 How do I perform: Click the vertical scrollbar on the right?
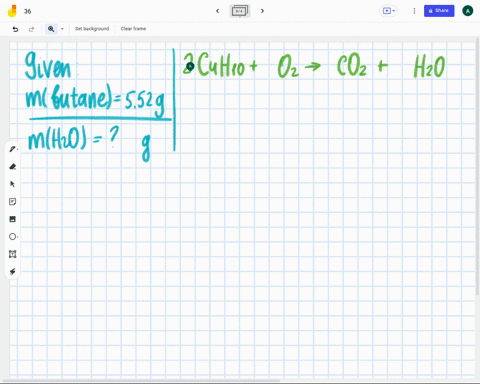(478, 167)
